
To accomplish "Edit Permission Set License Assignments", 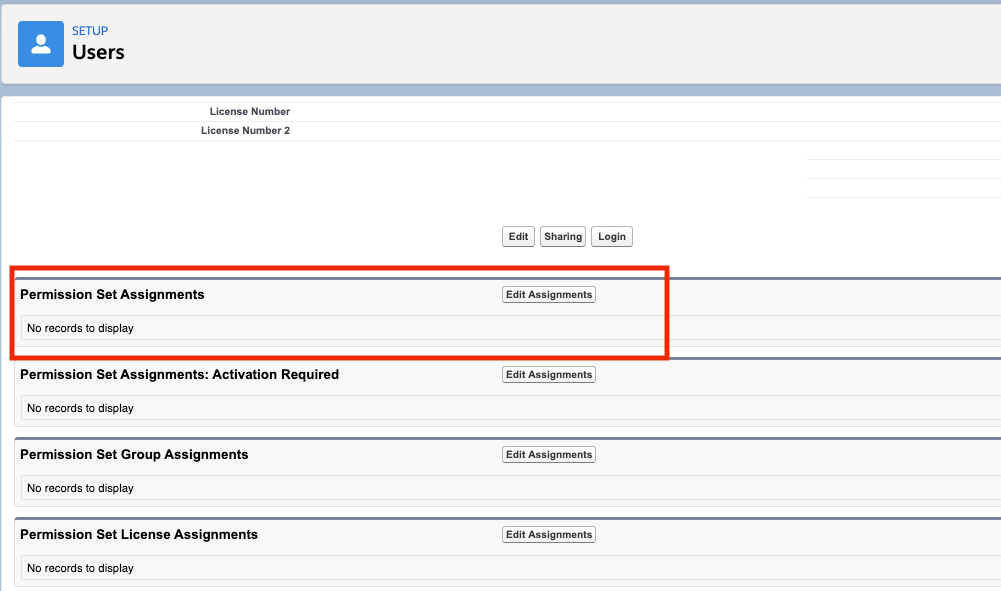I will [548, 534].
